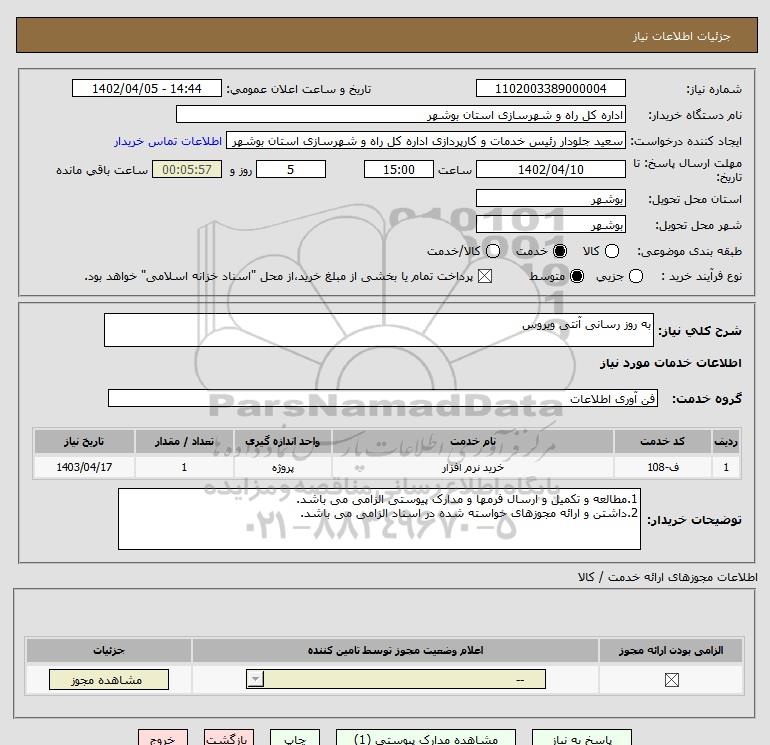Select the متوسط purchase type radio

pyautogui.click(x=577, y=276)
